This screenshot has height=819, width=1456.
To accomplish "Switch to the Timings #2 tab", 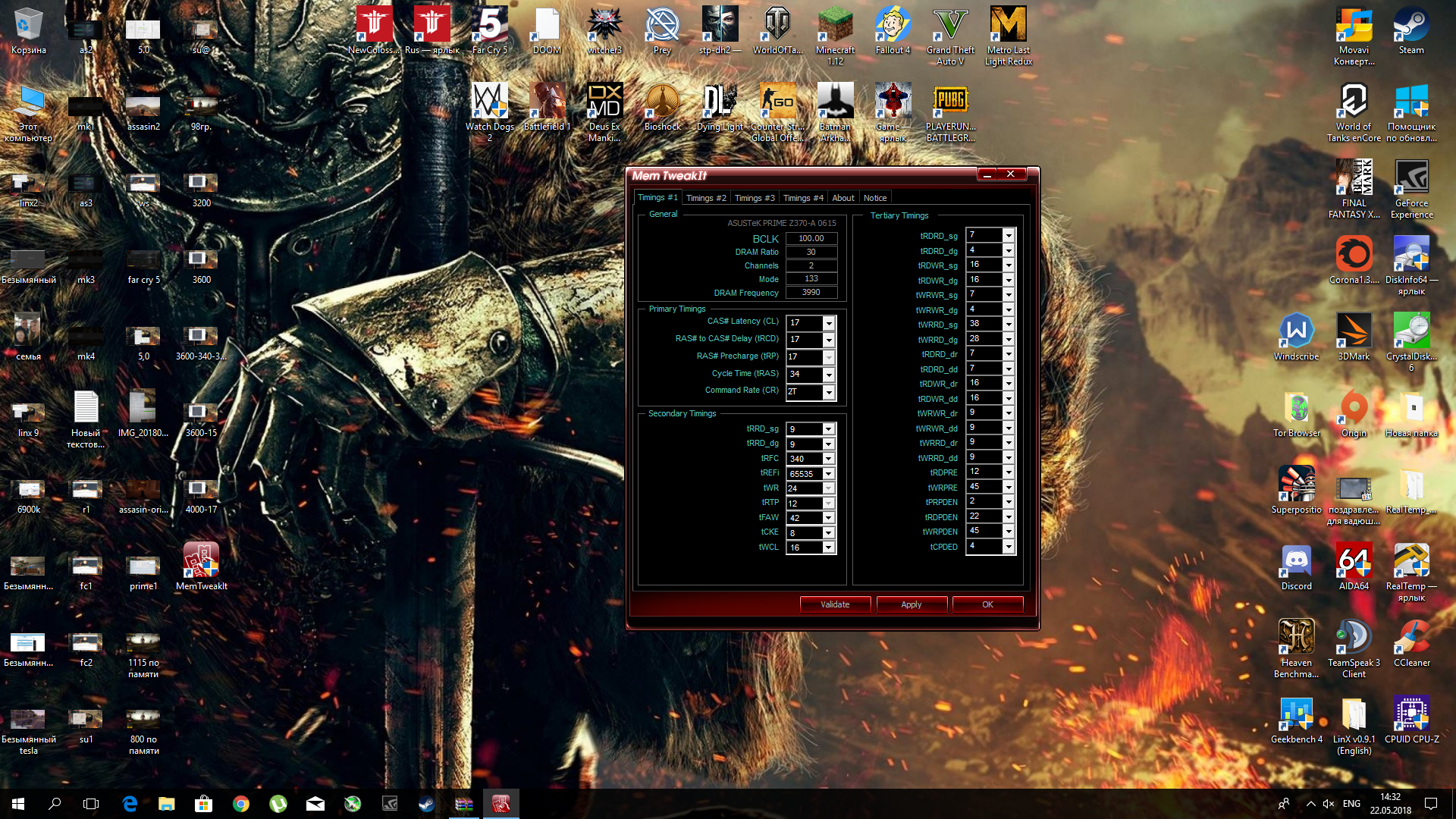I will point(705,198).
